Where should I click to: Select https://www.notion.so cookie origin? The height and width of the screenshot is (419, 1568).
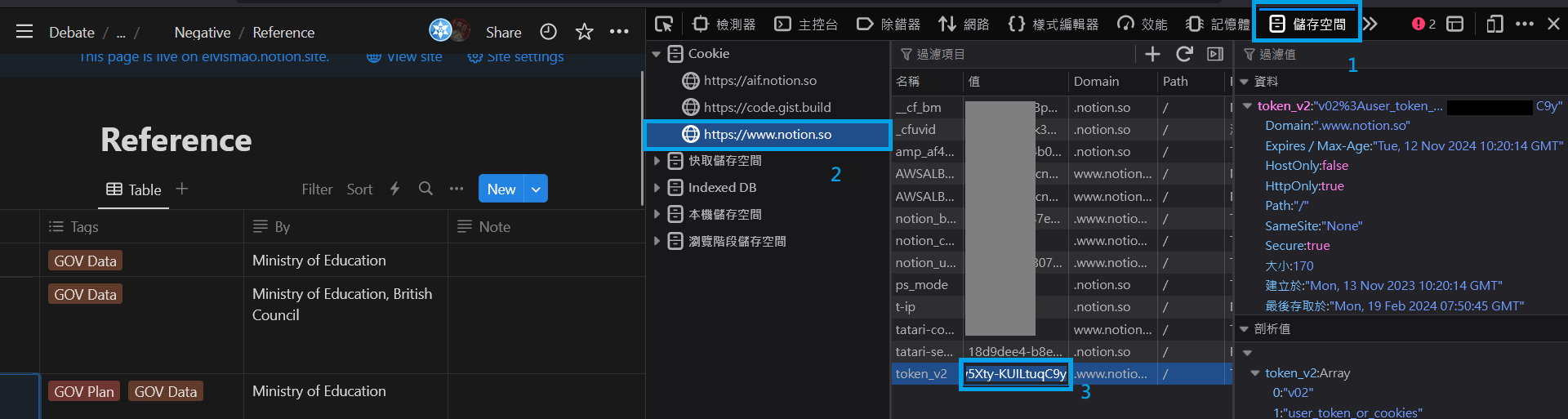(x=768, y=134)
